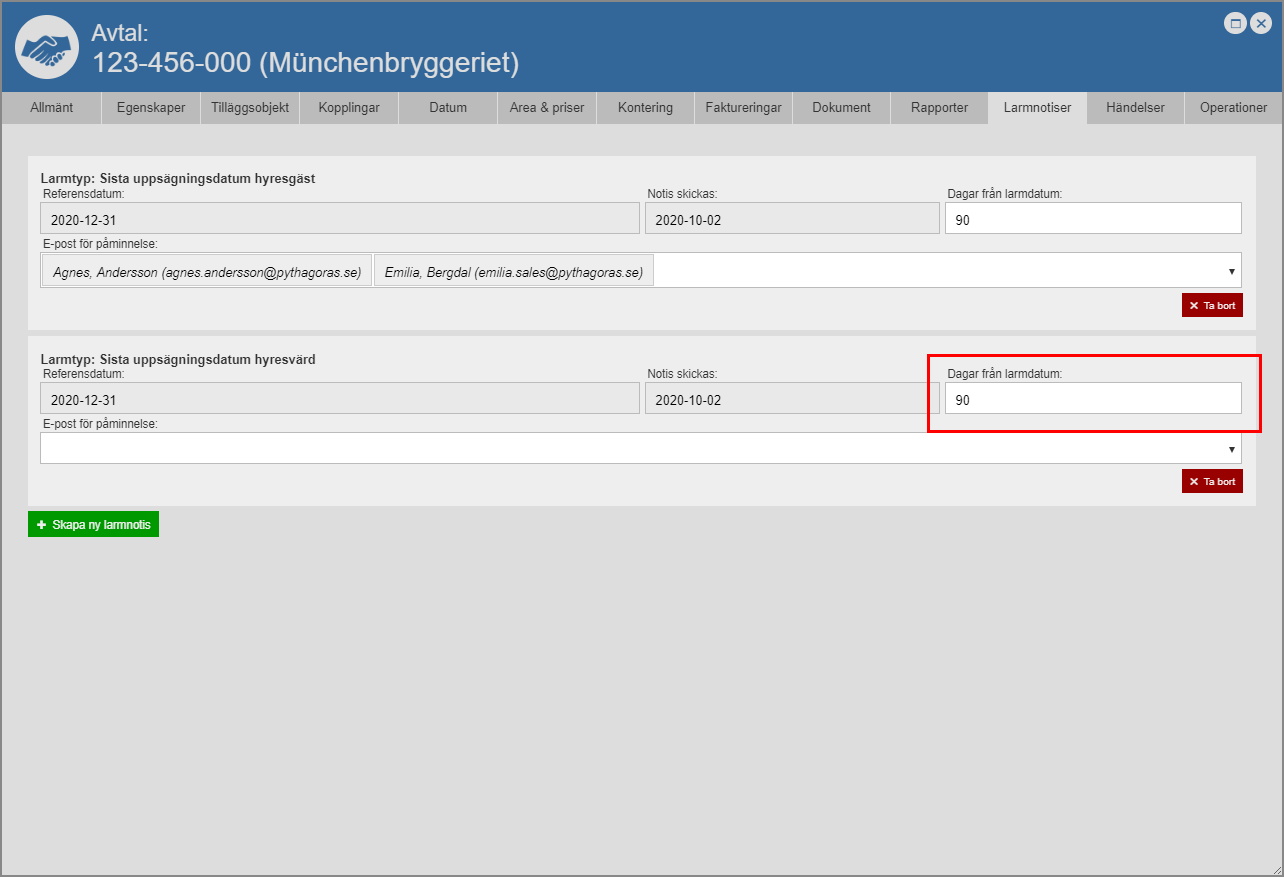Close the Avtal dialog window
Image resolution: width=1284 pixels, height=877 pixels.
click(x=1260, y=24)
